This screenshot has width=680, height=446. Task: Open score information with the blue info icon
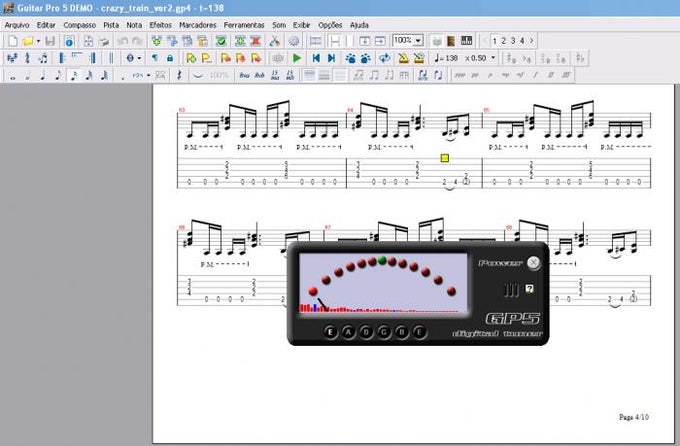[x=69, y=41]
